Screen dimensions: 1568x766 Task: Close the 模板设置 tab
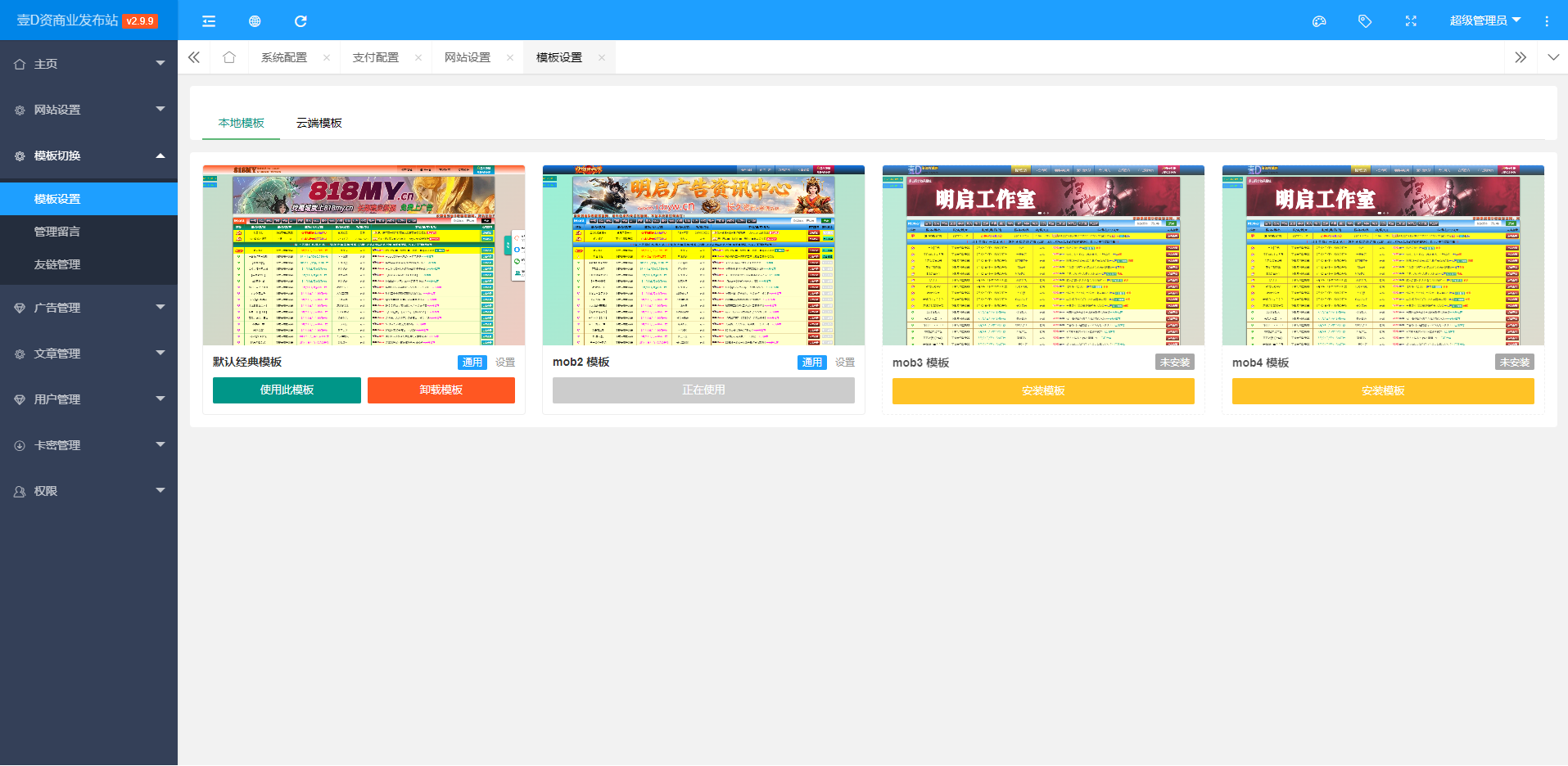point(602,57)
